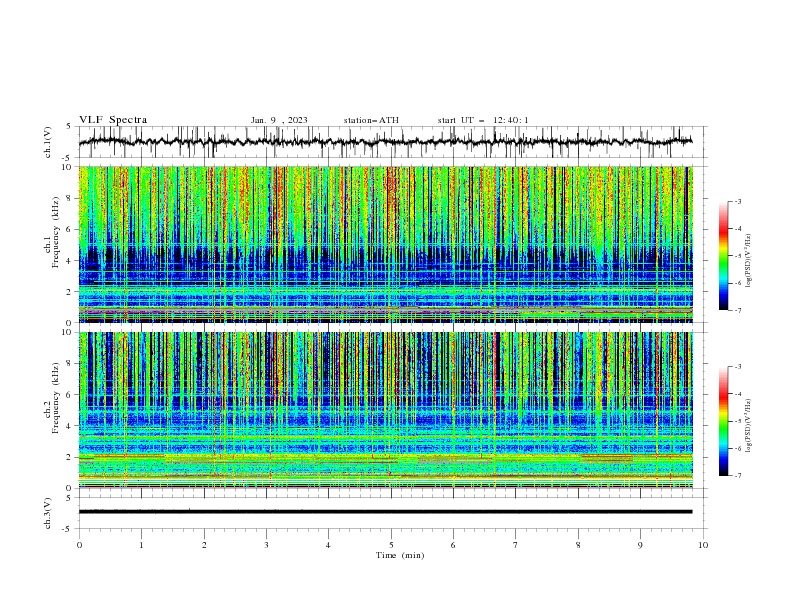Select the ch.2 colorbar "log(PSD)(V²/Hz)" label

pyautogui.click(x=749, y=425)
